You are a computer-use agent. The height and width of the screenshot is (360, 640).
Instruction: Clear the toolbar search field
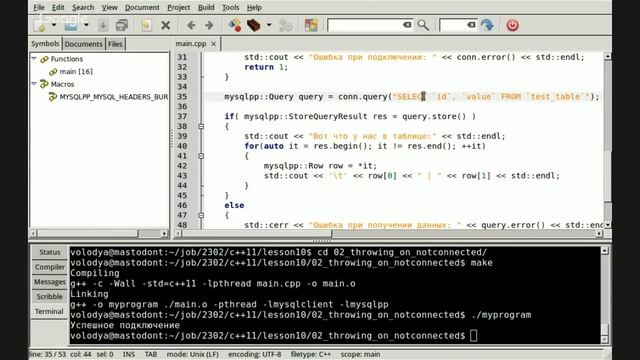(x=407, y=25)
